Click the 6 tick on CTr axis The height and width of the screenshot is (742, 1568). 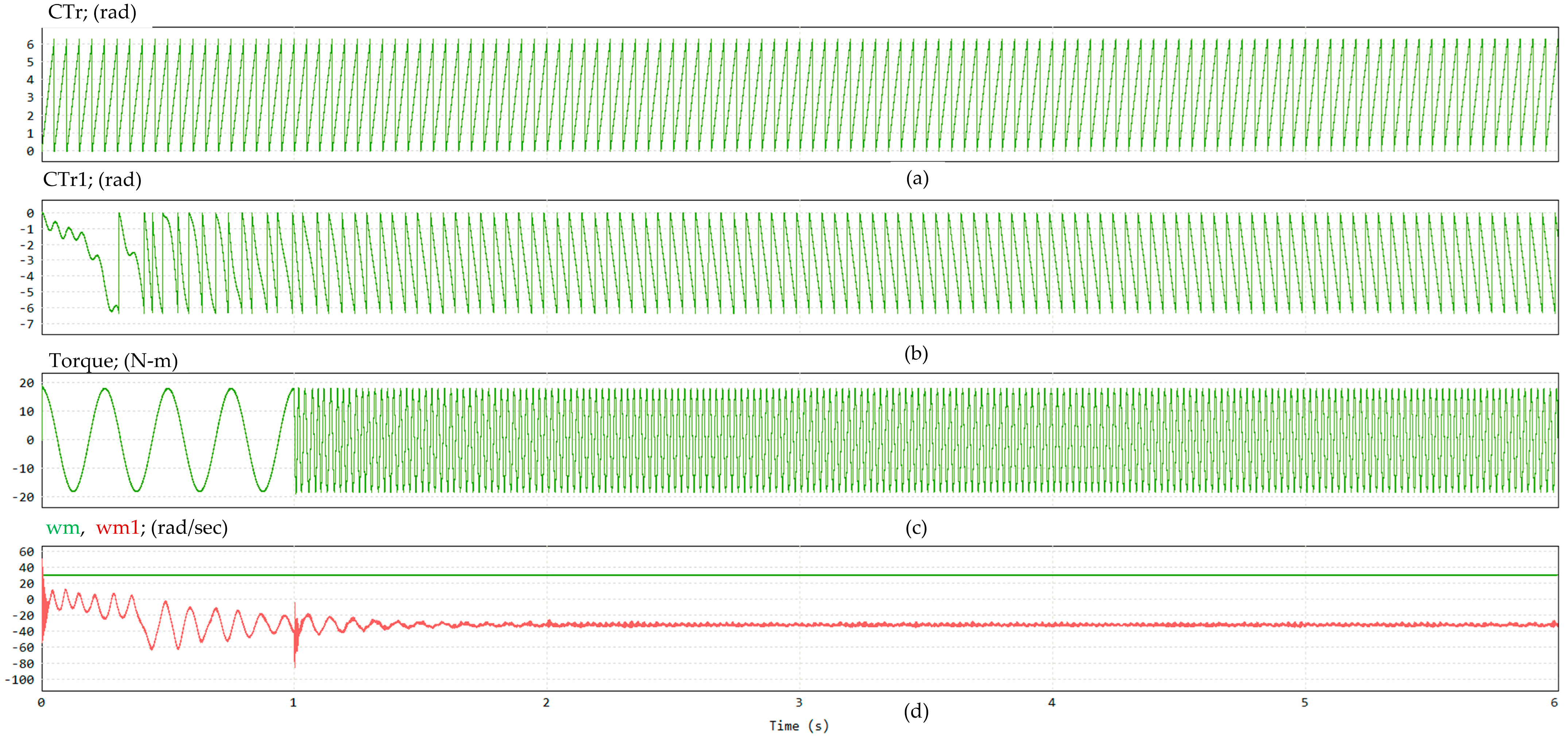coord(30,45)
